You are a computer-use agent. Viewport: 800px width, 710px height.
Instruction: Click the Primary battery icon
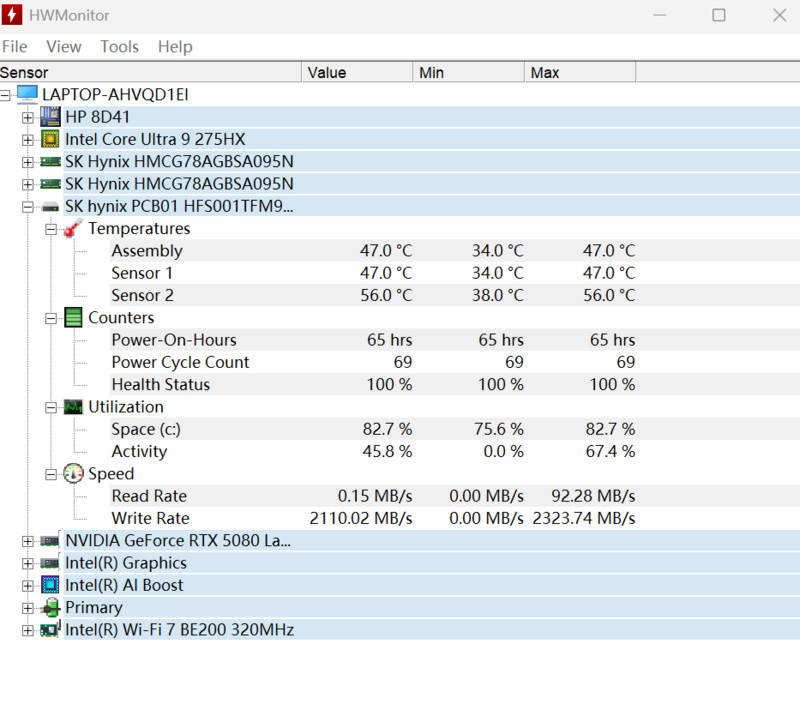50,608
